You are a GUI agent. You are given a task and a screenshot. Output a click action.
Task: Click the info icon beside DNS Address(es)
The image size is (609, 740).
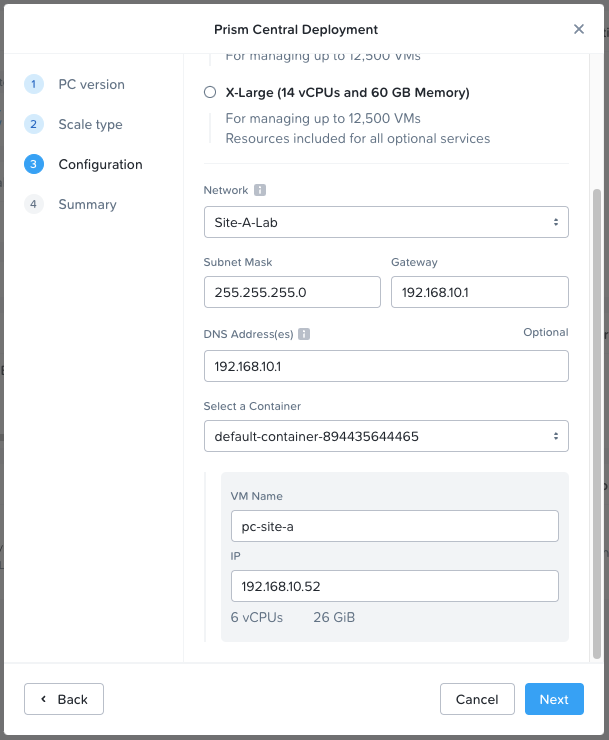coord(304,334)
